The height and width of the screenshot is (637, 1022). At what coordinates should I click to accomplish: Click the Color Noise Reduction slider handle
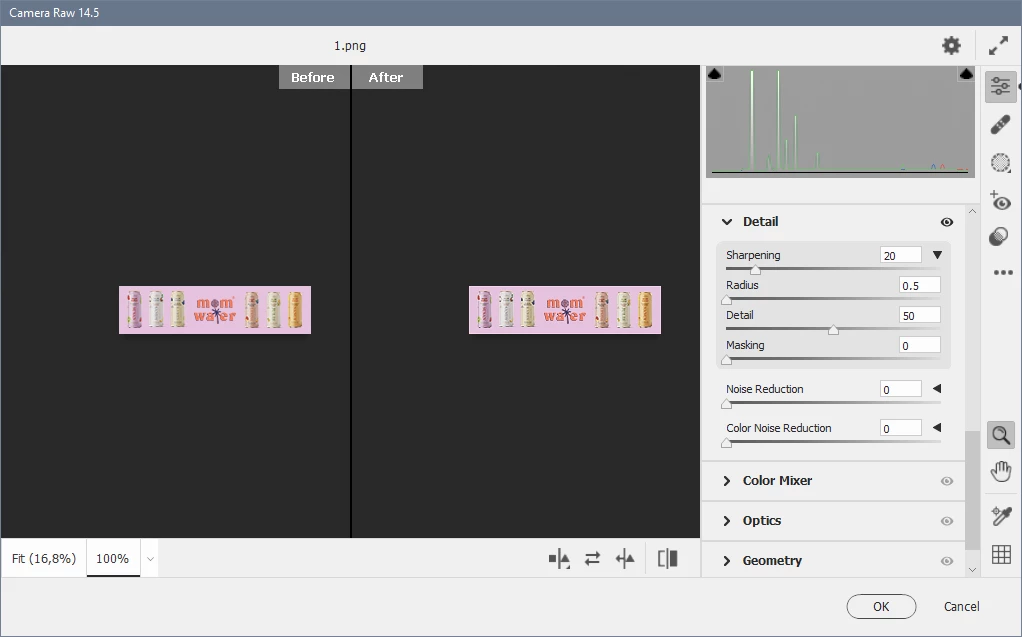tap(727, 443)
